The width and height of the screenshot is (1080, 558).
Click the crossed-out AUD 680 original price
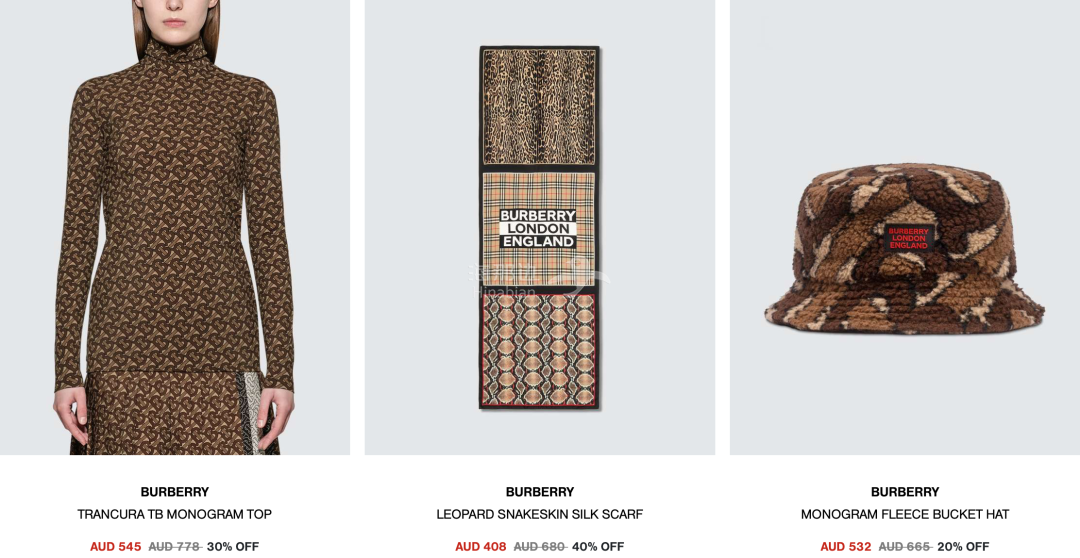pyautogui.click(x=540, y=546)
